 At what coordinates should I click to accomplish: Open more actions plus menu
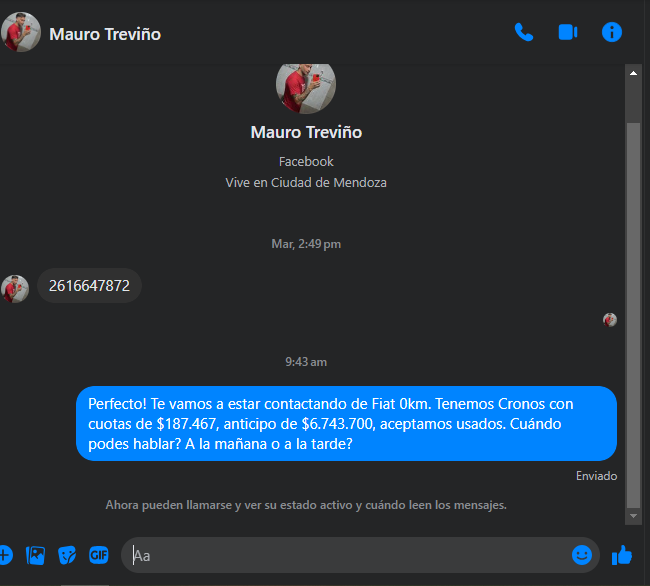click(5, 555)
